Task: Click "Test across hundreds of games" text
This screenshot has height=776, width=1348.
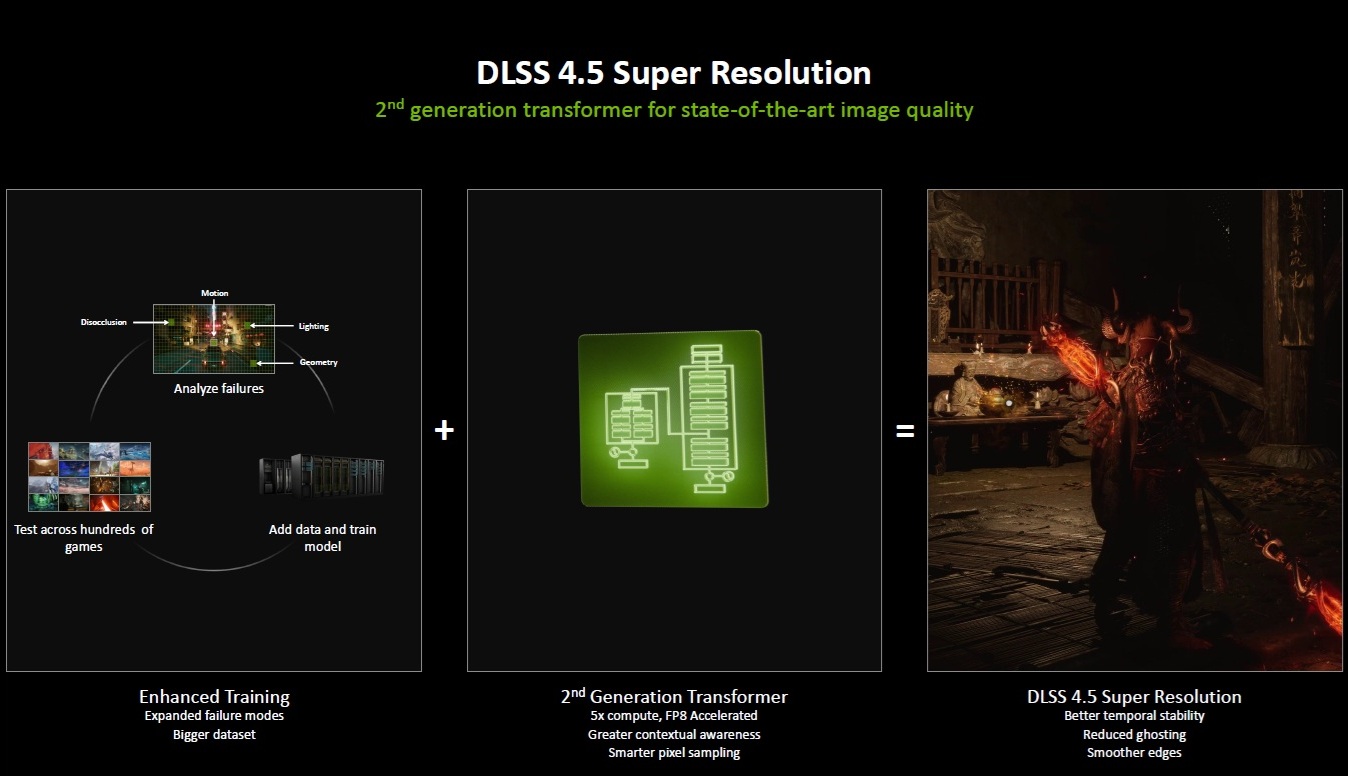Action: (x=84, y=538)
